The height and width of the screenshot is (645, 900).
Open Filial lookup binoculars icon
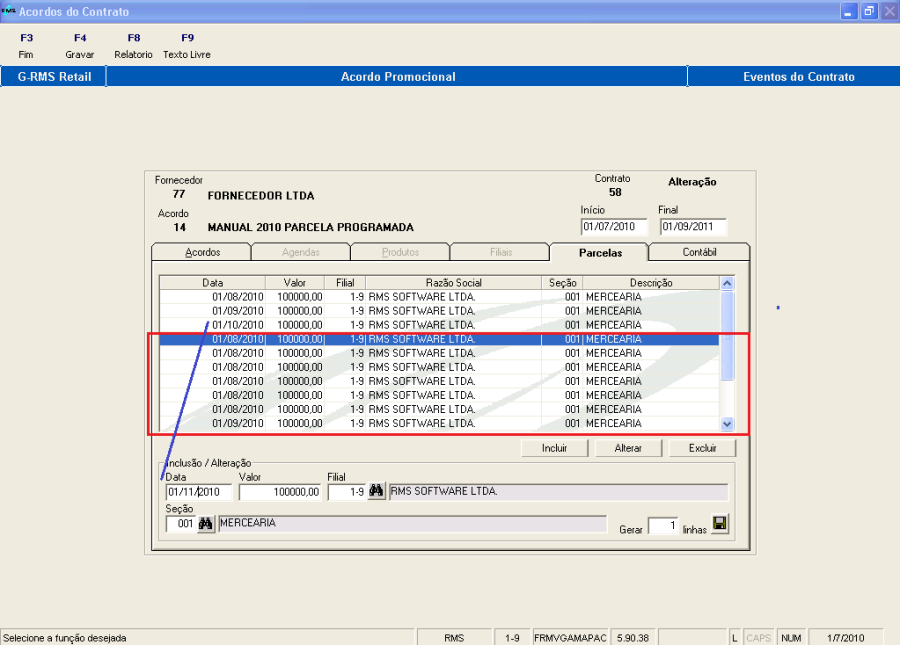click(376, 491)
